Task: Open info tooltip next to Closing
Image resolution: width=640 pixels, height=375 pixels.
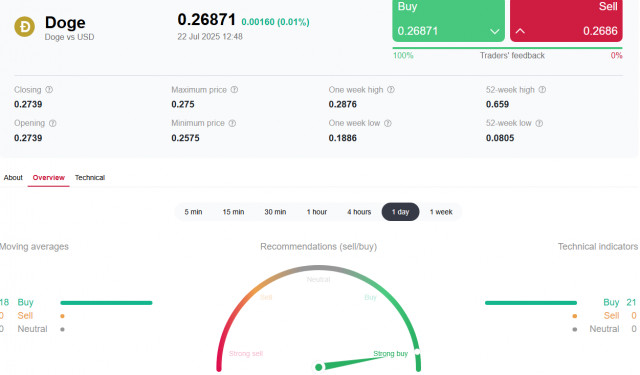Action: click(x=49, y=90)
